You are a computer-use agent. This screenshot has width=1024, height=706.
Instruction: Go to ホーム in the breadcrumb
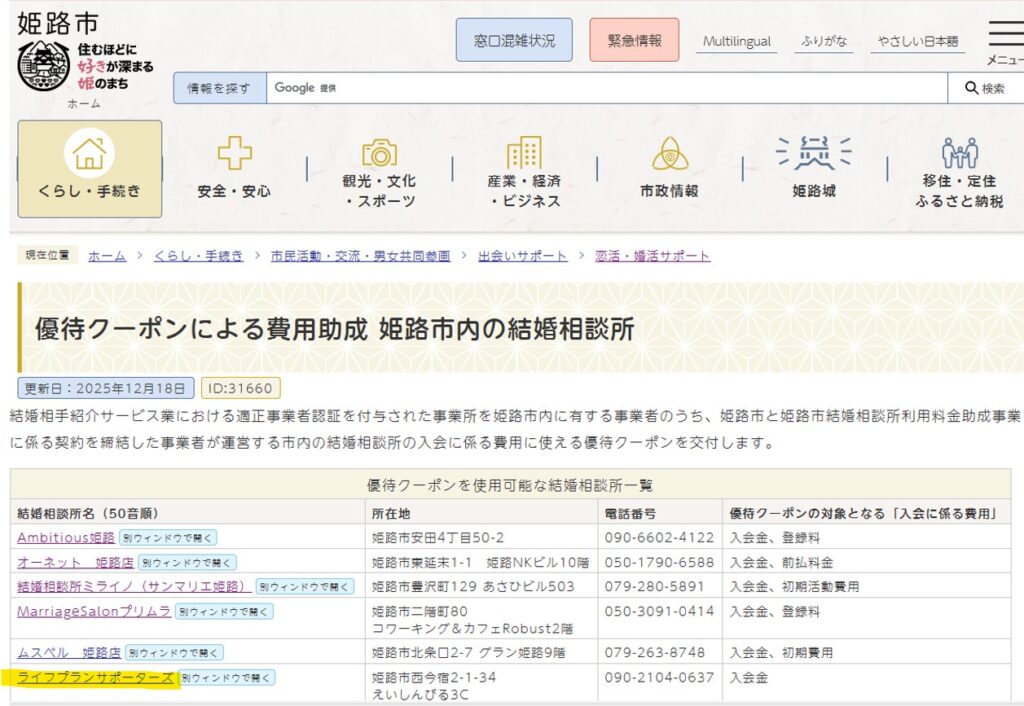click(x=107, y=256)
